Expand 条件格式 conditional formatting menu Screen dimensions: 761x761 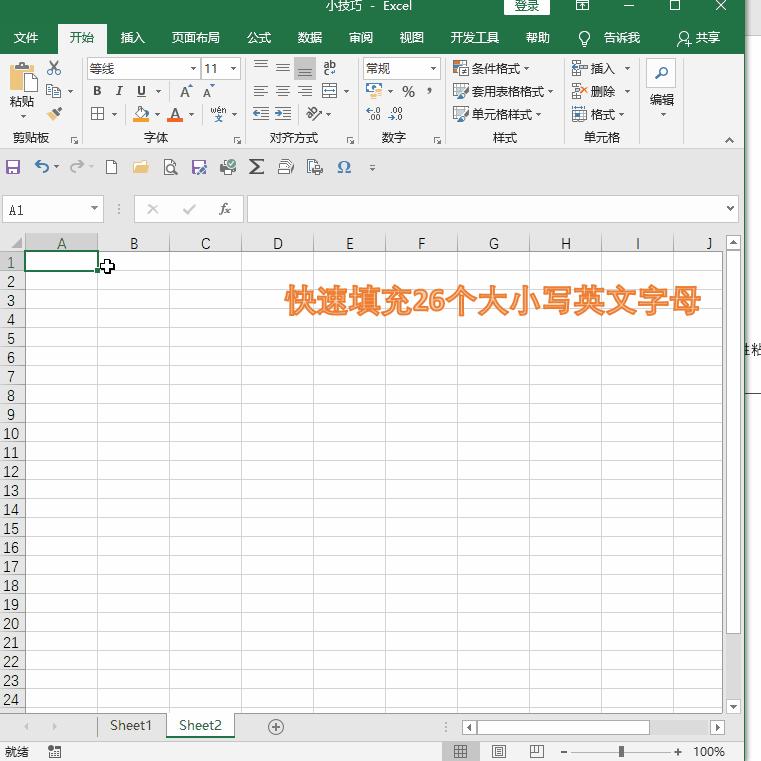point(491,68)
